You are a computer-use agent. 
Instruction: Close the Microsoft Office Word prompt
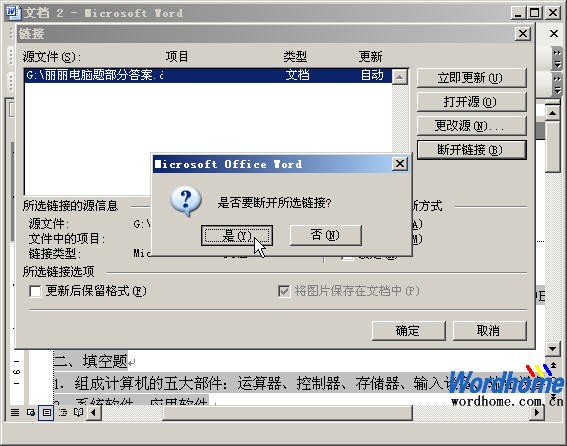pyautogui.click(x=400, y=164)
